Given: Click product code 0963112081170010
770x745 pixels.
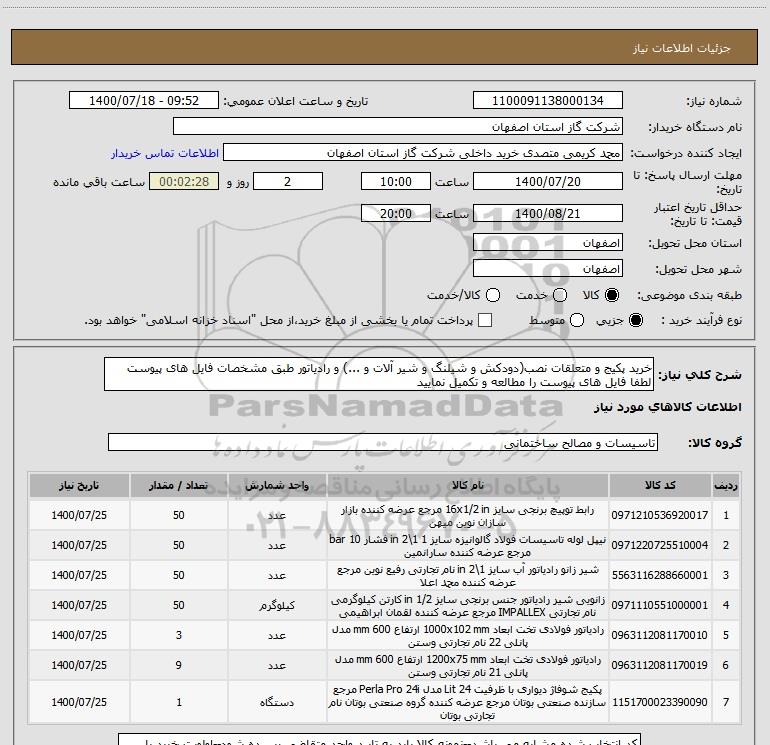Looking at the screenshot, I should click(660, 635).
